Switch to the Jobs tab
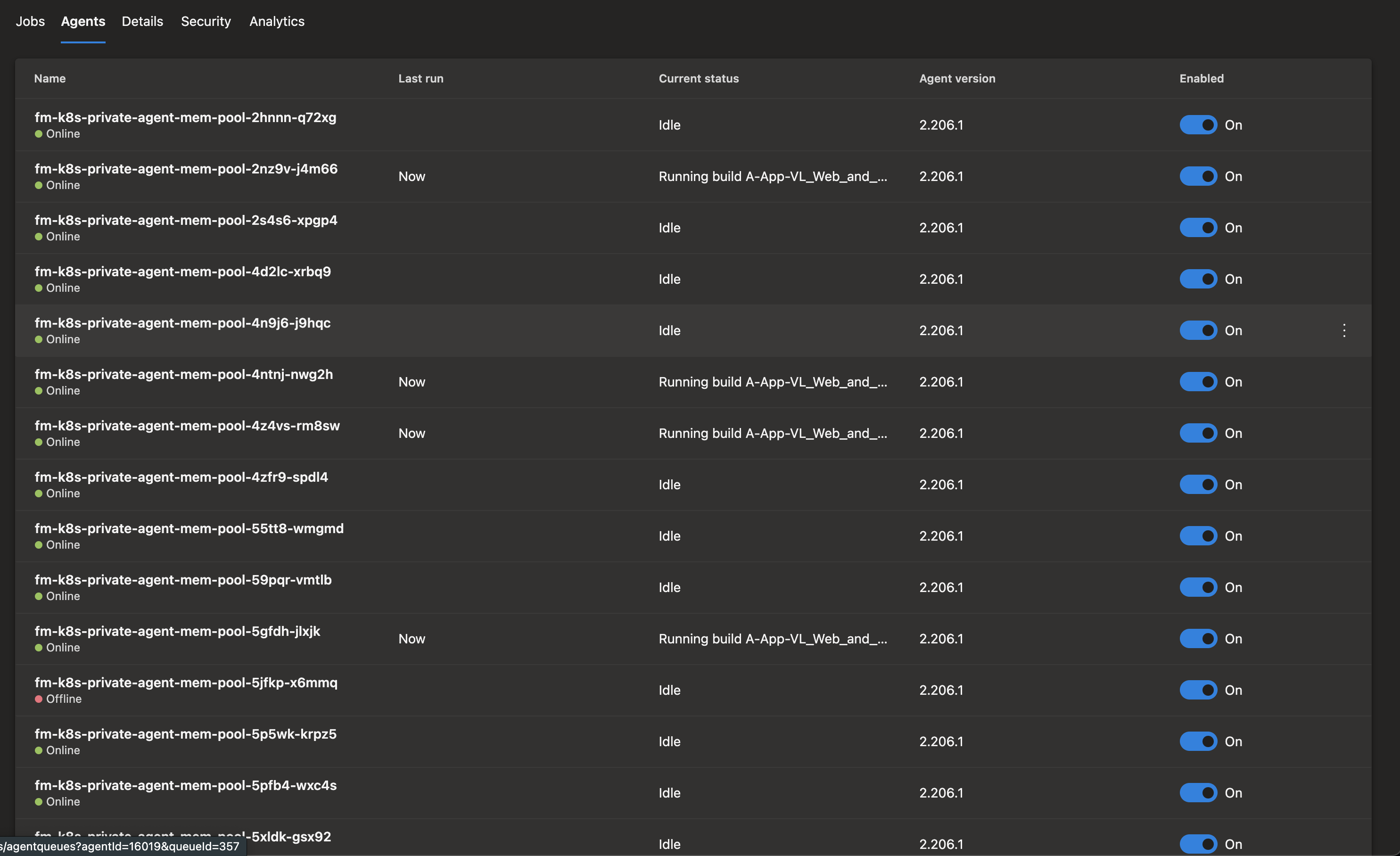The height and width of the screenshot is (856, 1400). click(x=30, y=22)
